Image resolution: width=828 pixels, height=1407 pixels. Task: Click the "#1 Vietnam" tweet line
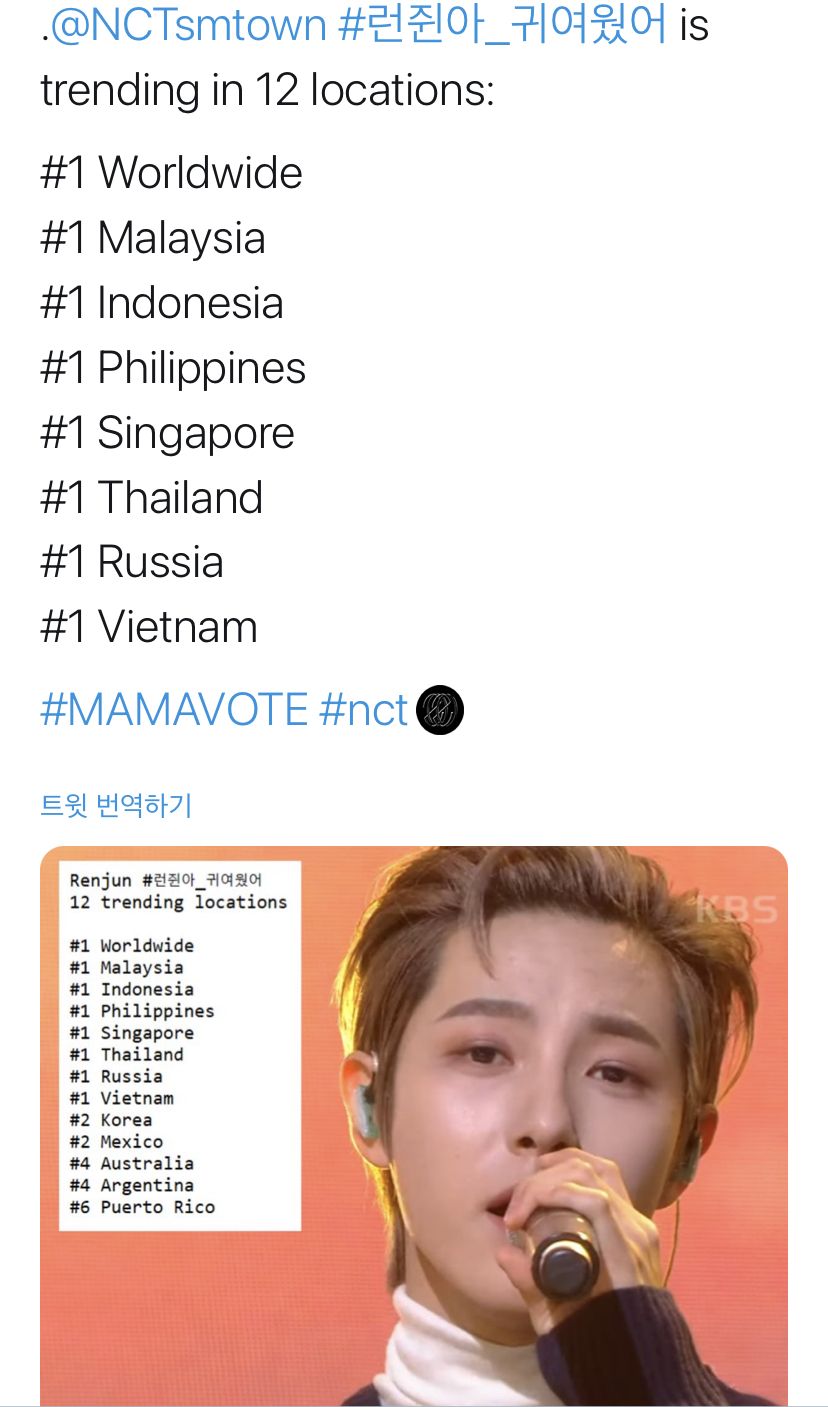coord(149,627)
